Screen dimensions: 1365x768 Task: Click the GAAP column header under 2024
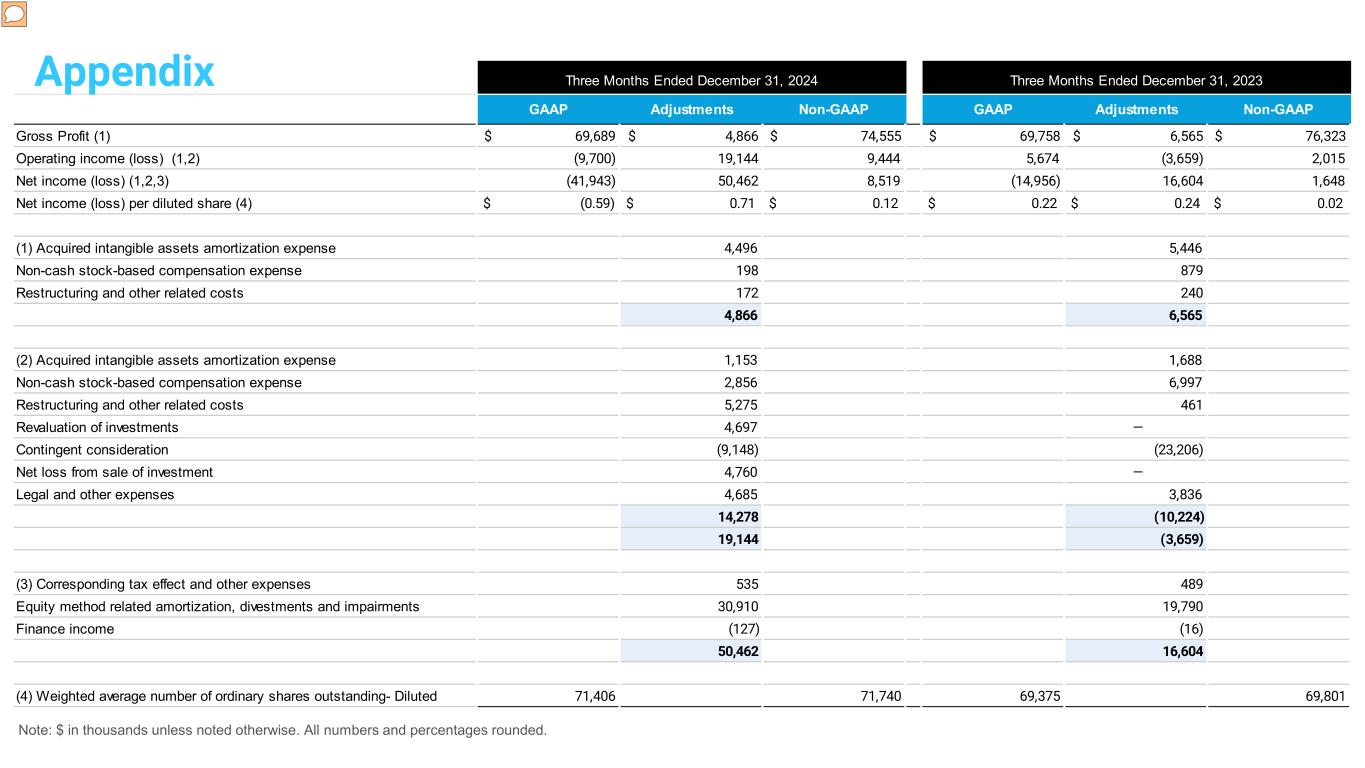(548, 110)
